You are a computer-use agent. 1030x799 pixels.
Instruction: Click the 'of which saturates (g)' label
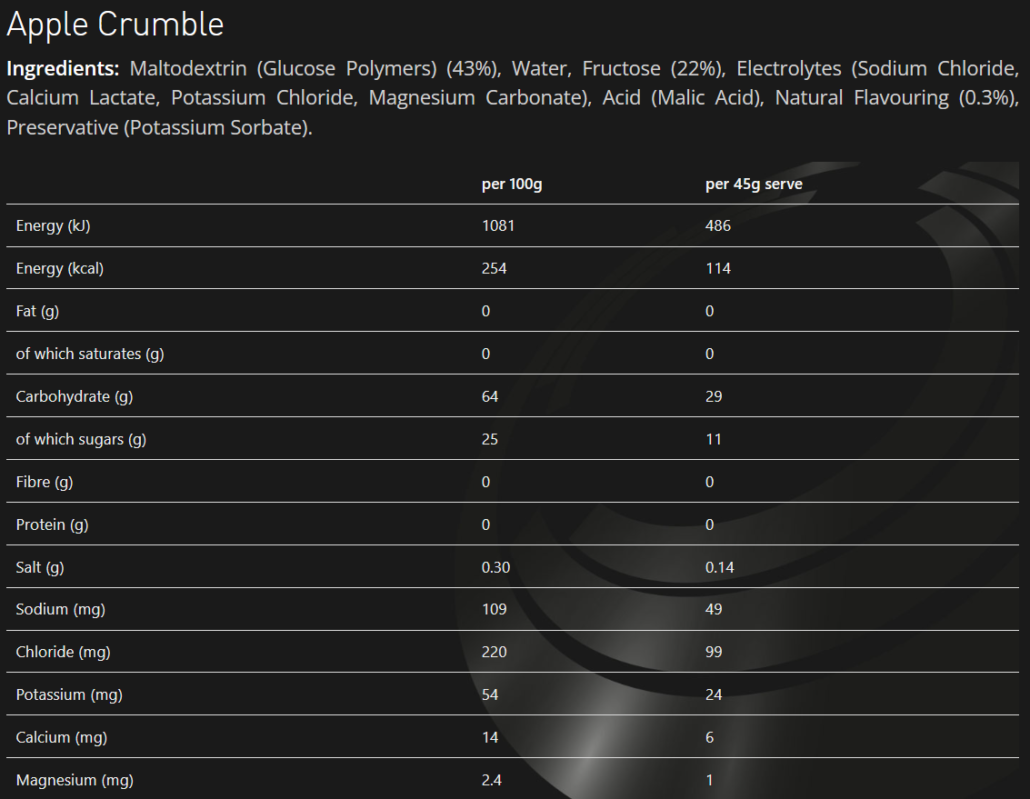[90, 354]
